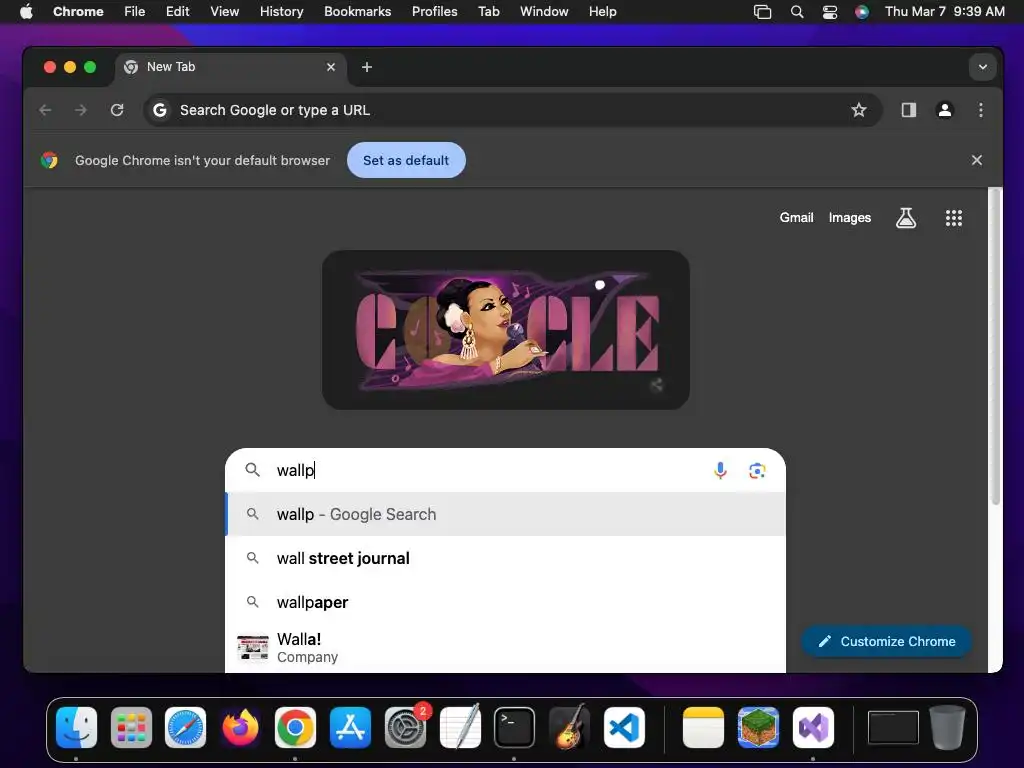Open the Bookmarks menu

357,11
